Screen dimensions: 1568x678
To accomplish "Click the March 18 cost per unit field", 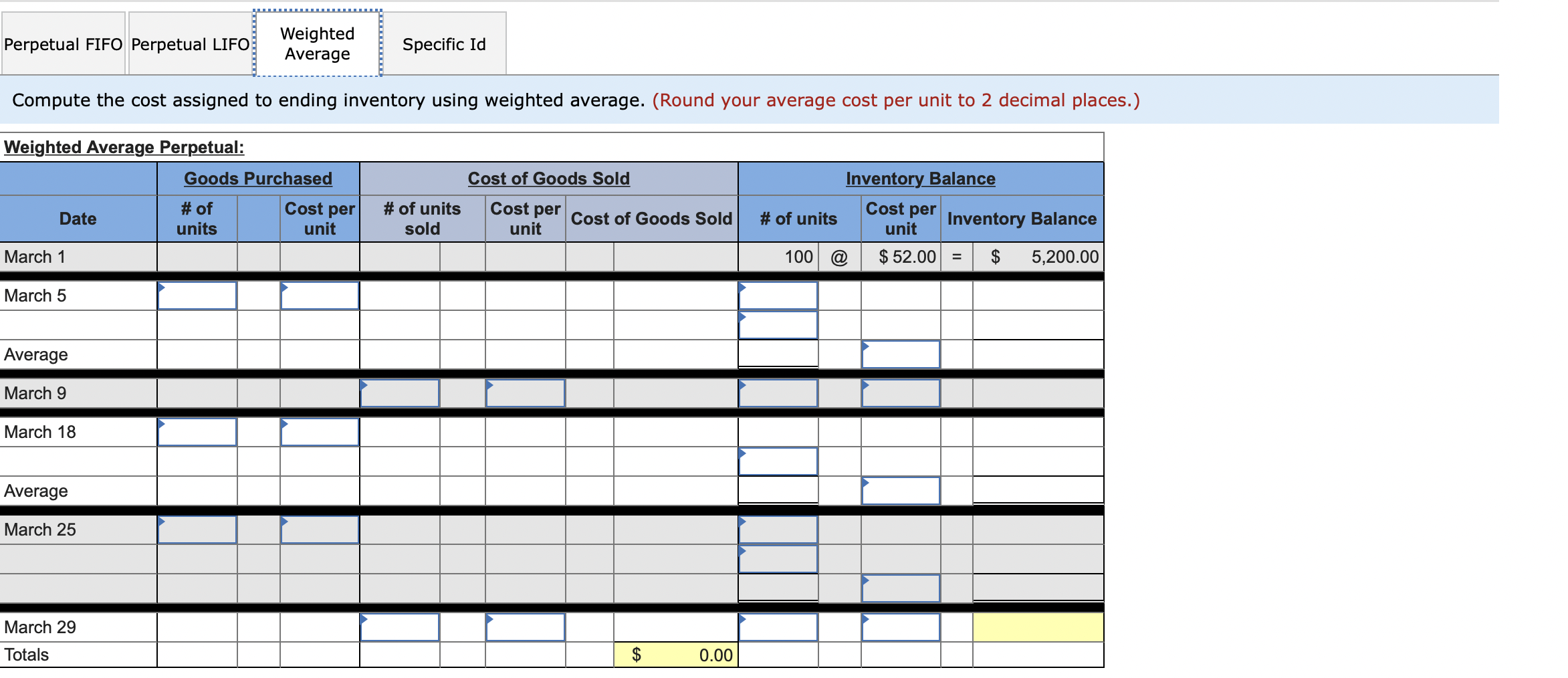I will (320, 432).
